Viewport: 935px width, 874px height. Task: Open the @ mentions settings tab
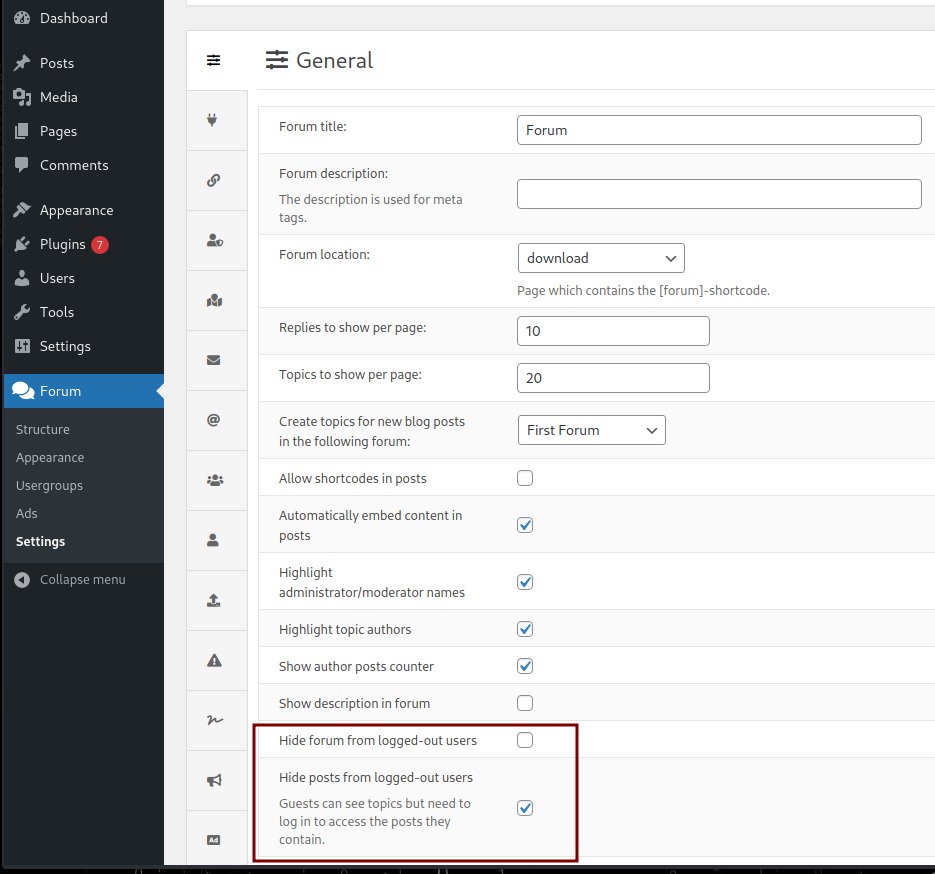213,420
